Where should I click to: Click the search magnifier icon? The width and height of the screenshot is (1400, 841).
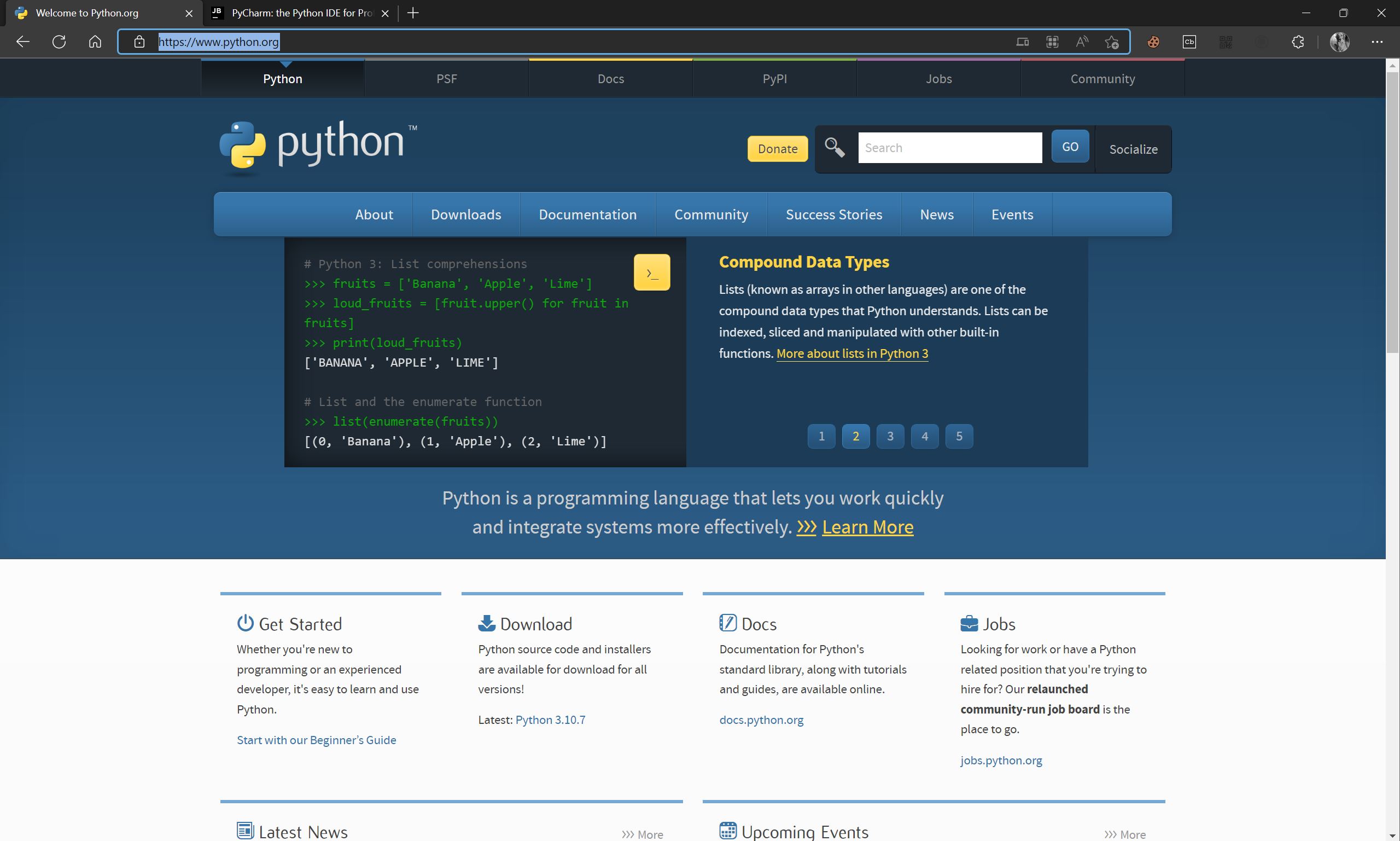click(835, 148)
